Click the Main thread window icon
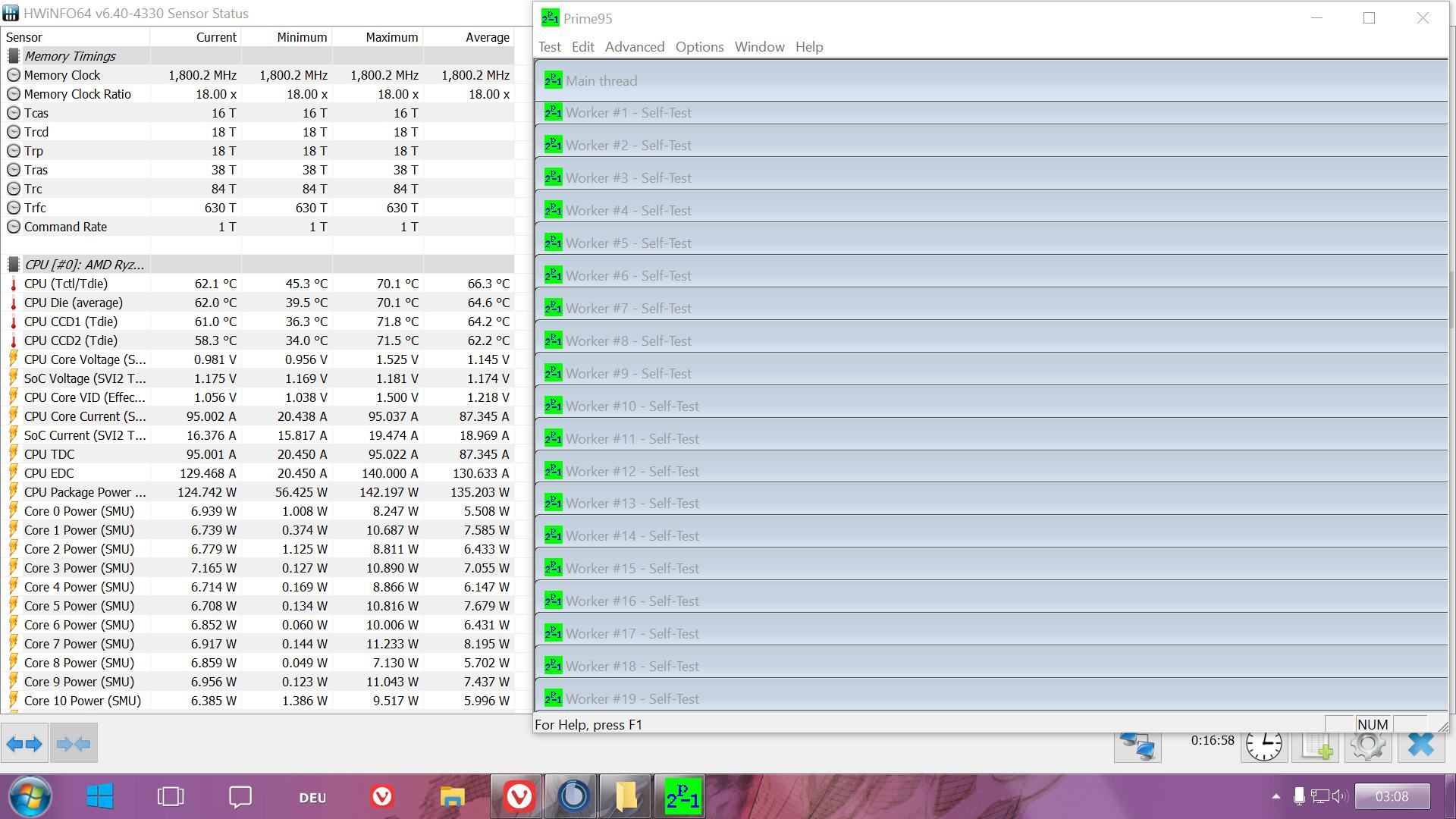Viewport: 1456px width, 819px height. pyautogui.click(x=553, y=80)
